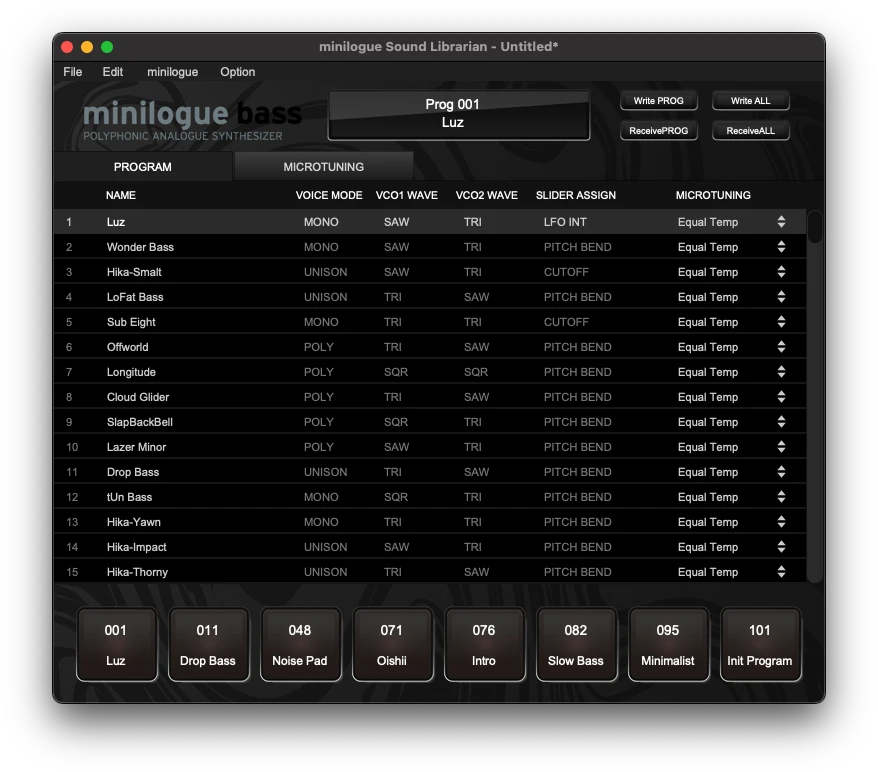
Task: Open microtuning dropdown for Offworld
Action: (781, 347)
